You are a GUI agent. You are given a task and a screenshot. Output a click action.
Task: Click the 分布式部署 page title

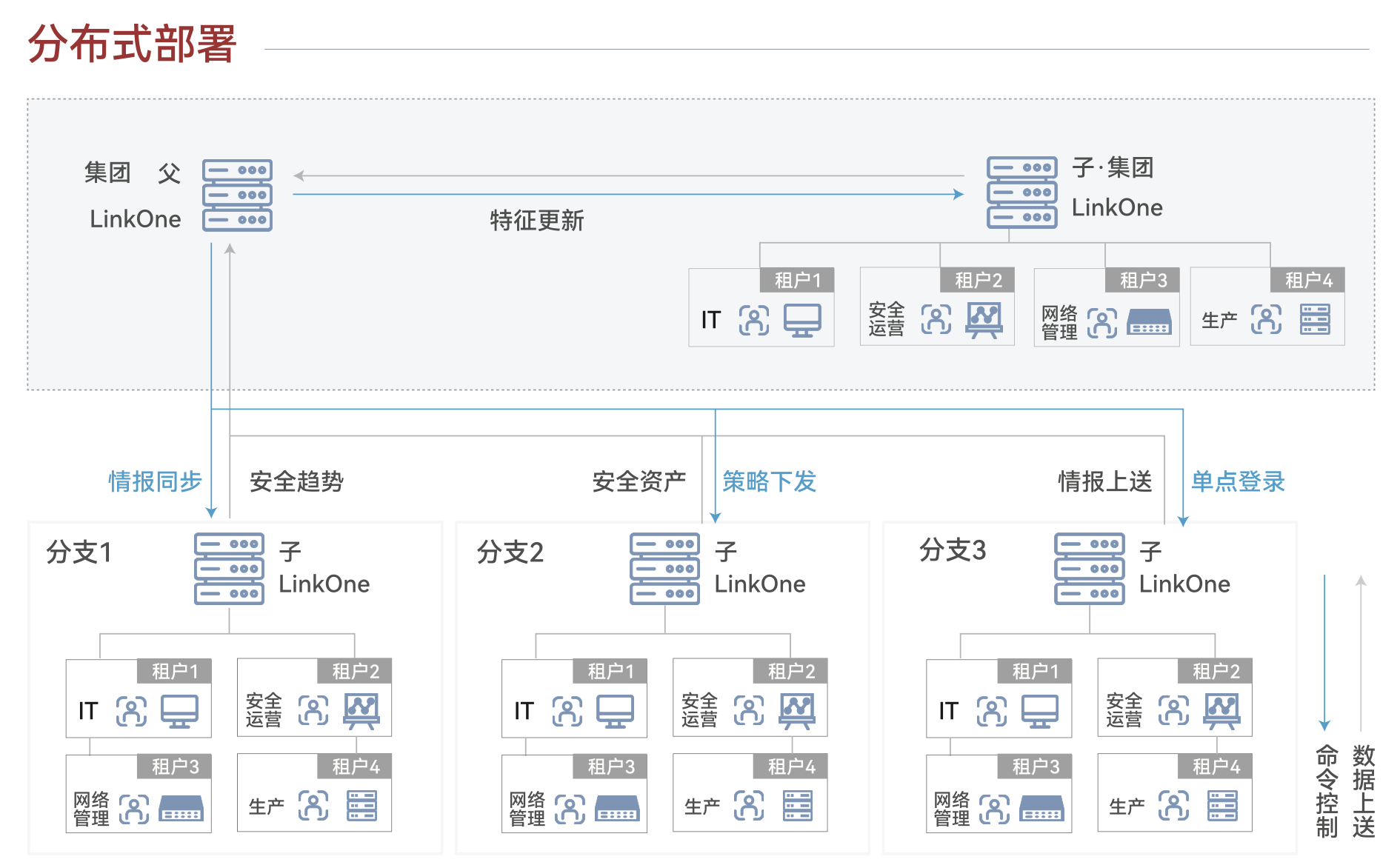click(x=133, y=44)
